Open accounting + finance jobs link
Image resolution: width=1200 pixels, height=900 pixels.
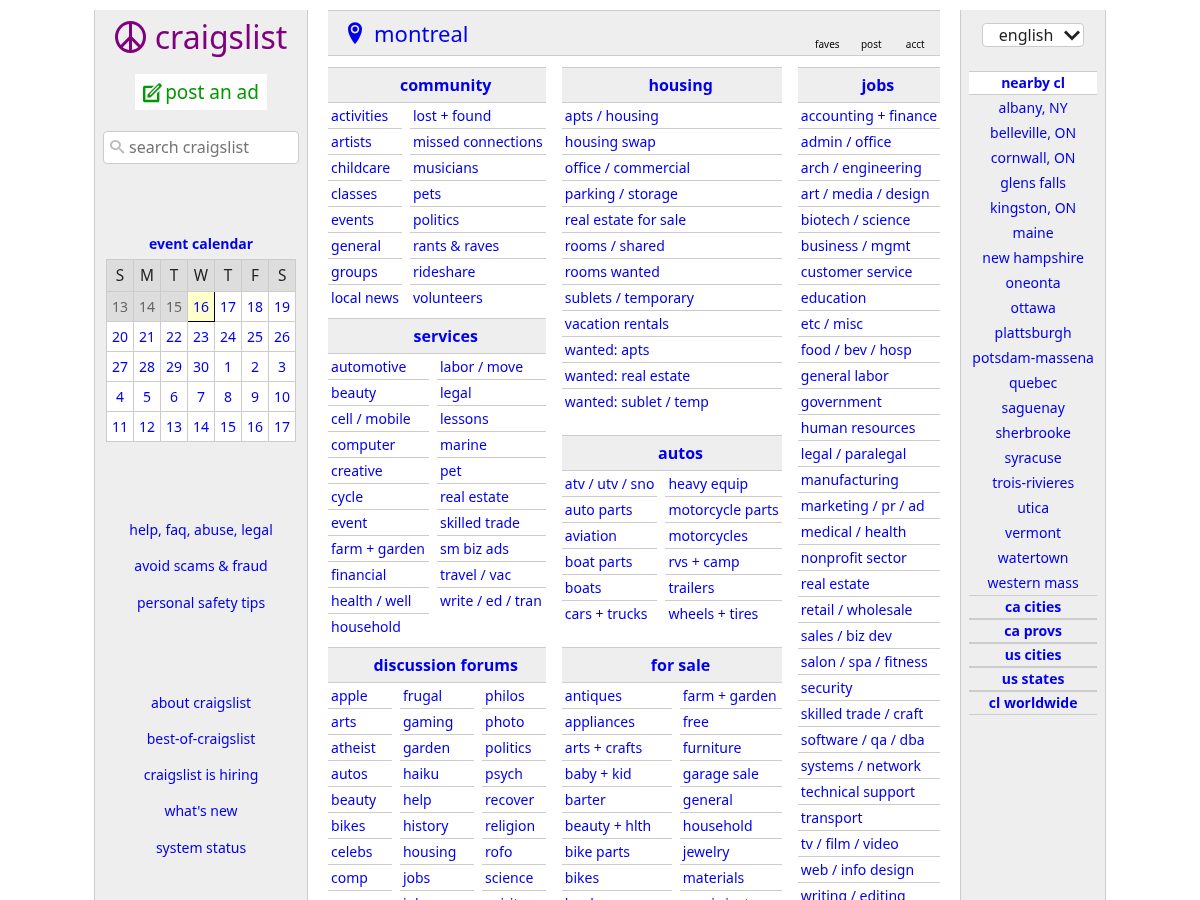(869, 116)
